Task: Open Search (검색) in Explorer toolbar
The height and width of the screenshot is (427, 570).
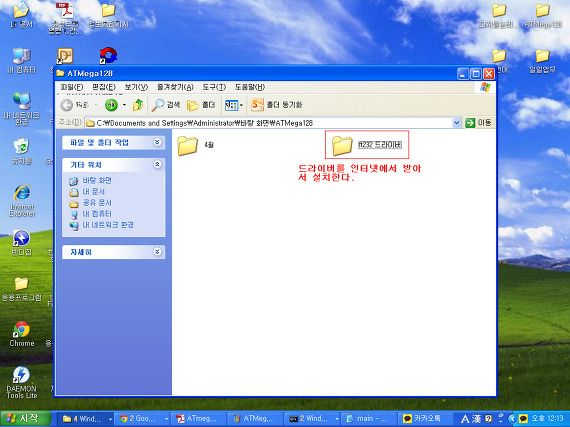Action: click(x=165, y=105)
